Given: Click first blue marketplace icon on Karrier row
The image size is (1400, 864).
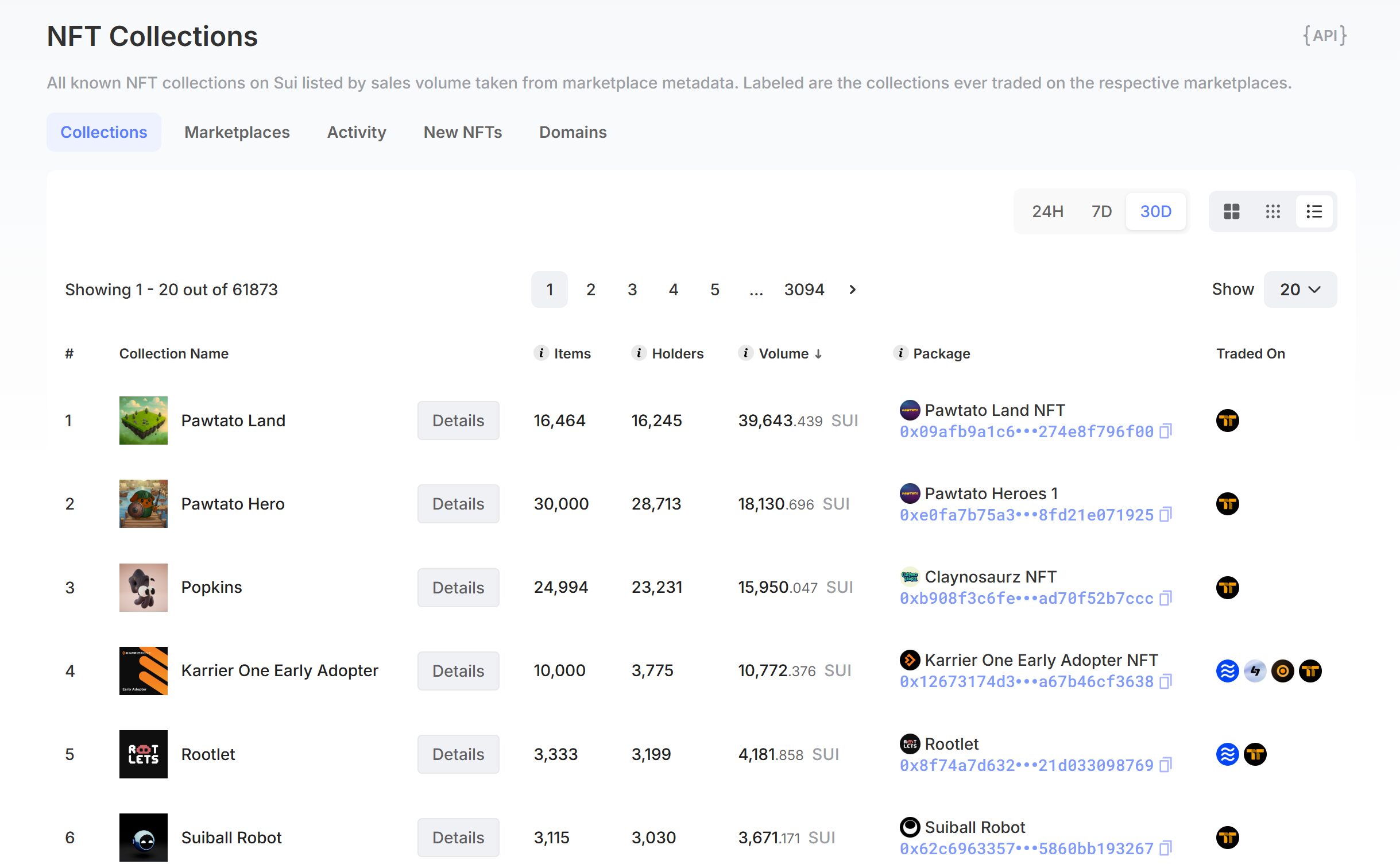Looking at the screenshot, I should point(1227,671).
